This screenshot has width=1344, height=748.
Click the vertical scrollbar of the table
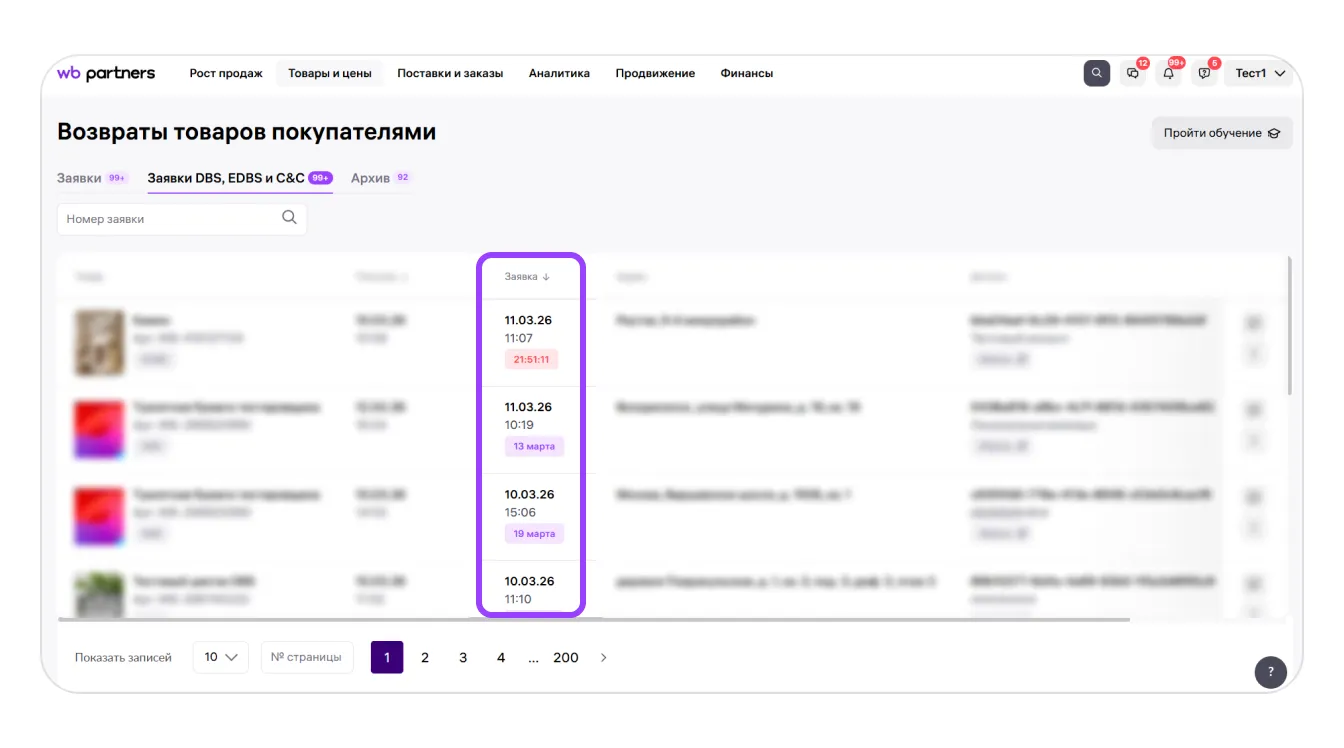point(1289,326)
